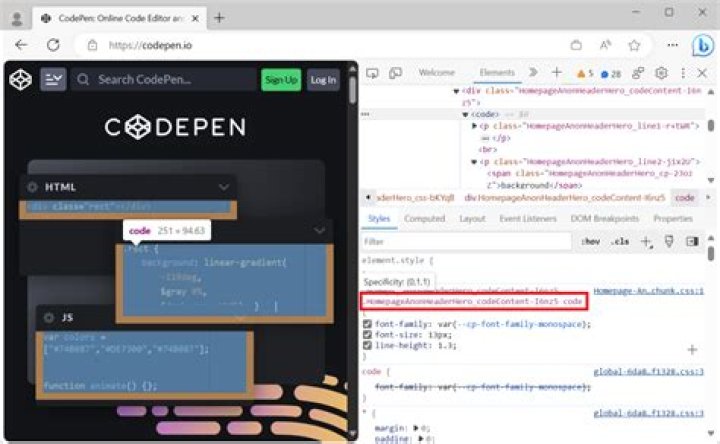This screenshot has width=720, height=444.
Task: Toggle the .cls classes button
Action: (620, 242)
